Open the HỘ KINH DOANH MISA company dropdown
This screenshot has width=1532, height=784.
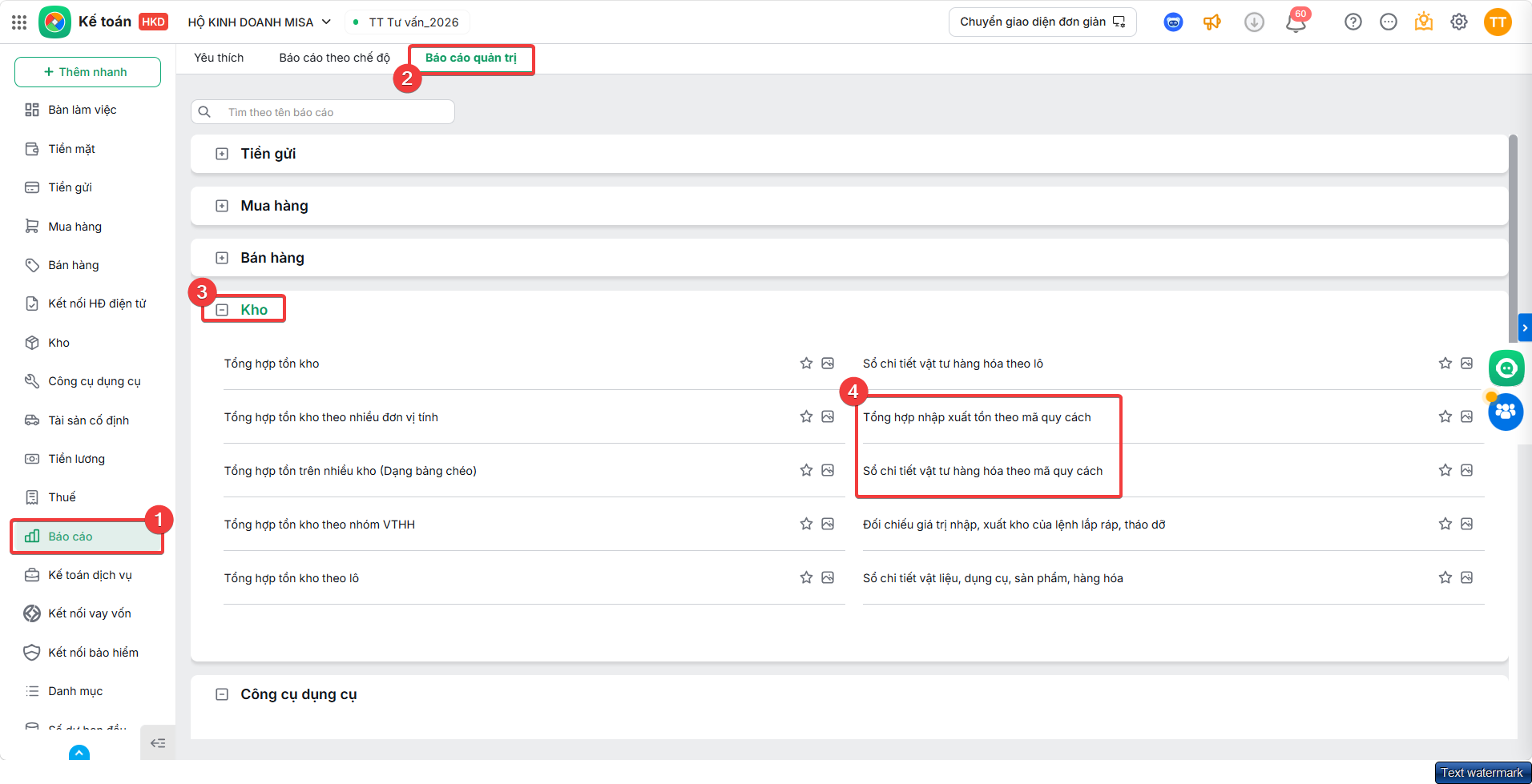tap(260, 22)
